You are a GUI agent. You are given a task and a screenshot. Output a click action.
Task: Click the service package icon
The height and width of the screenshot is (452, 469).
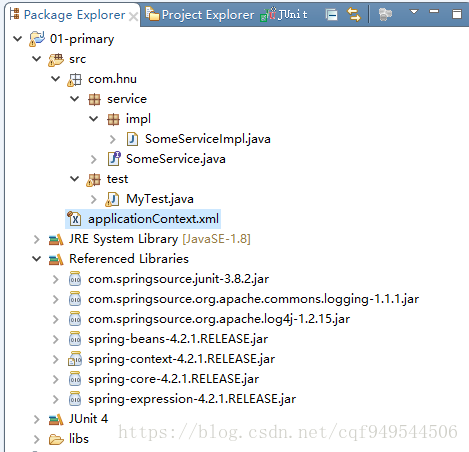[x=94, y=99]
